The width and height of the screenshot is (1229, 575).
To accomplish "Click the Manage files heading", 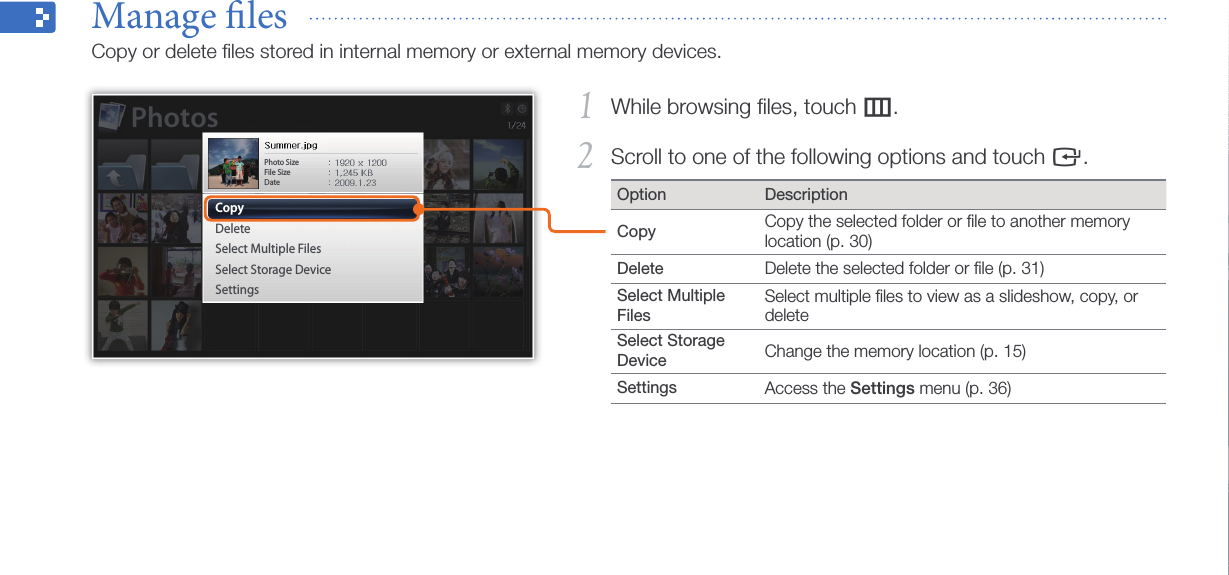I will (x=189, y=17).
